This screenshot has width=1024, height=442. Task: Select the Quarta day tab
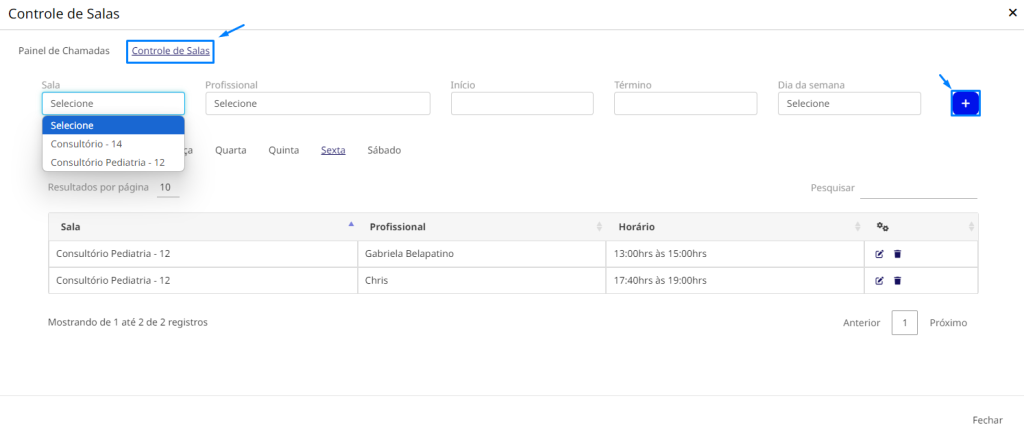(231, 150)
